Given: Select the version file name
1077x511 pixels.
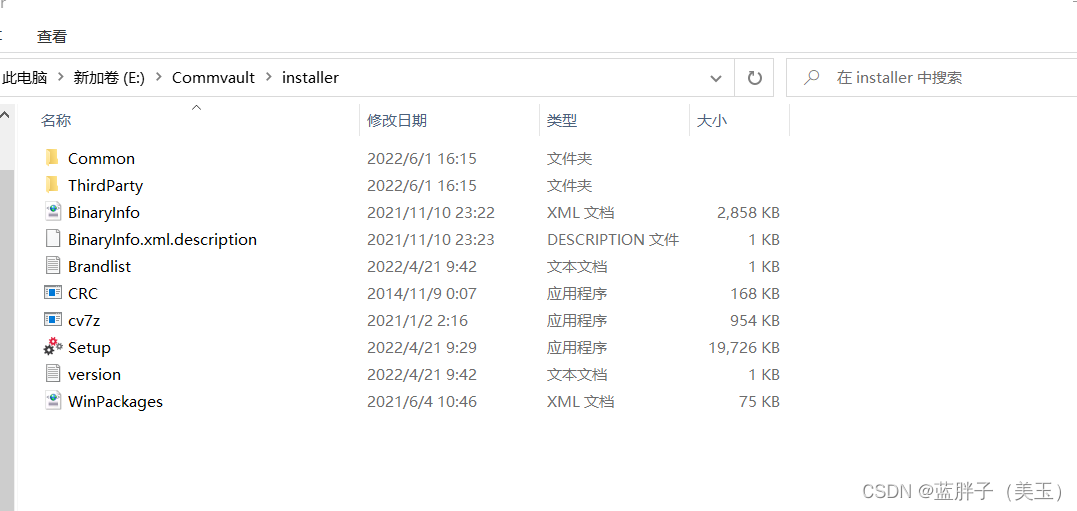Looking at the screenshot, I should click(94, 374).
